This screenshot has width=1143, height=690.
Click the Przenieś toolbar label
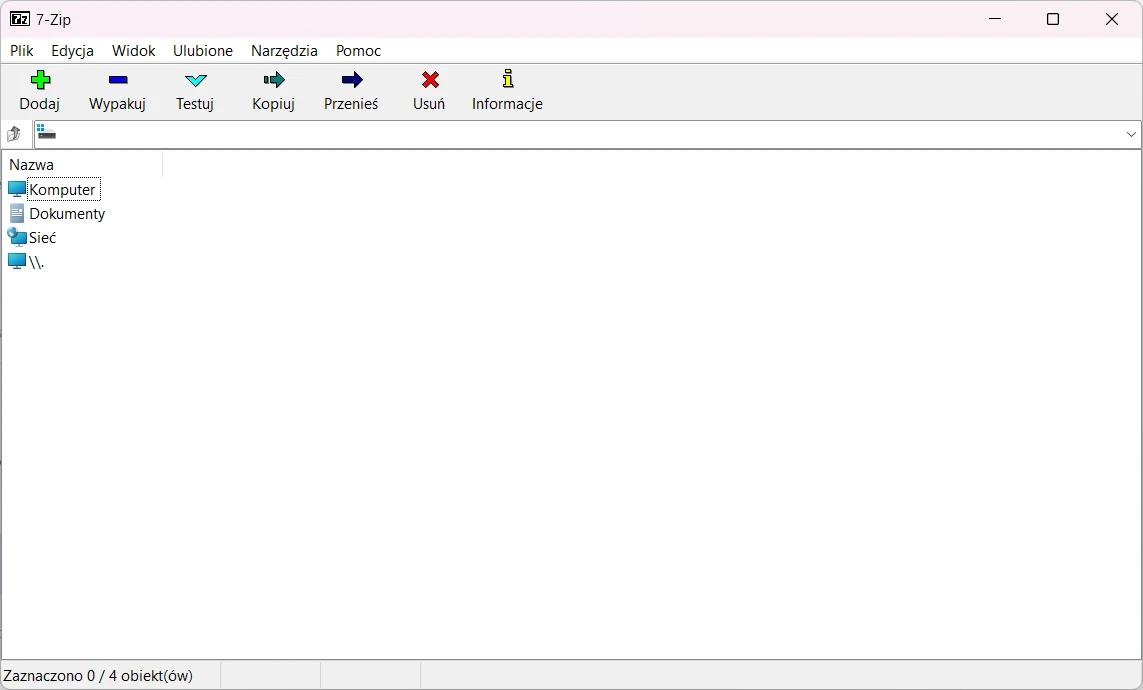click(x=351, y=103)
